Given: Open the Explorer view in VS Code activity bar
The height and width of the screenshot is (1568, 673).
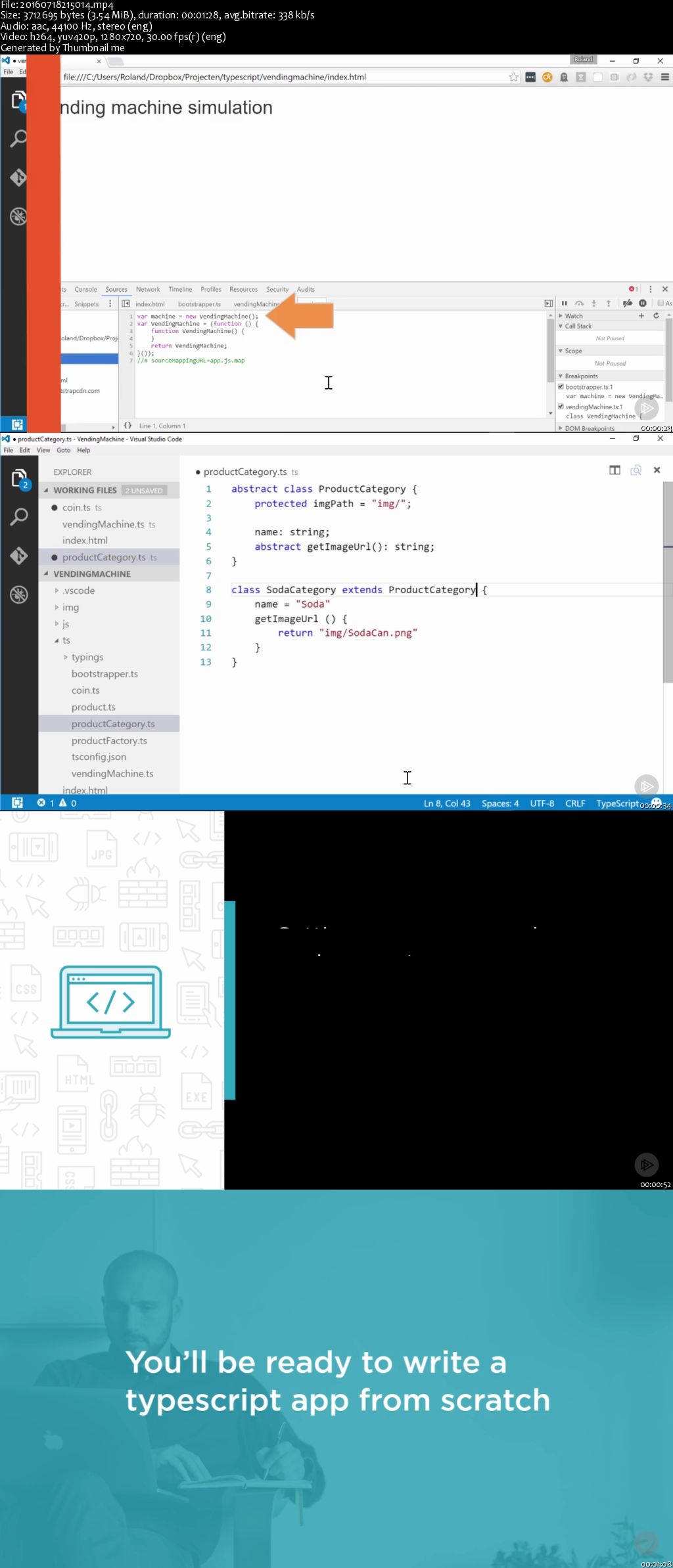Looking at the screenshot, I should (x=19, y=479).
